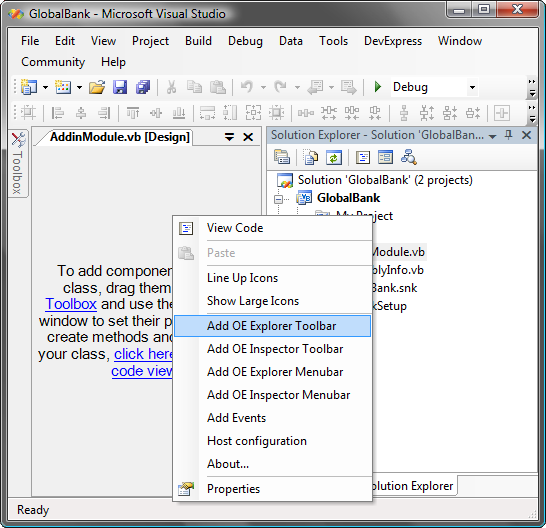
Task: Click the 'click here' link in designer
Action: [143, 354]
